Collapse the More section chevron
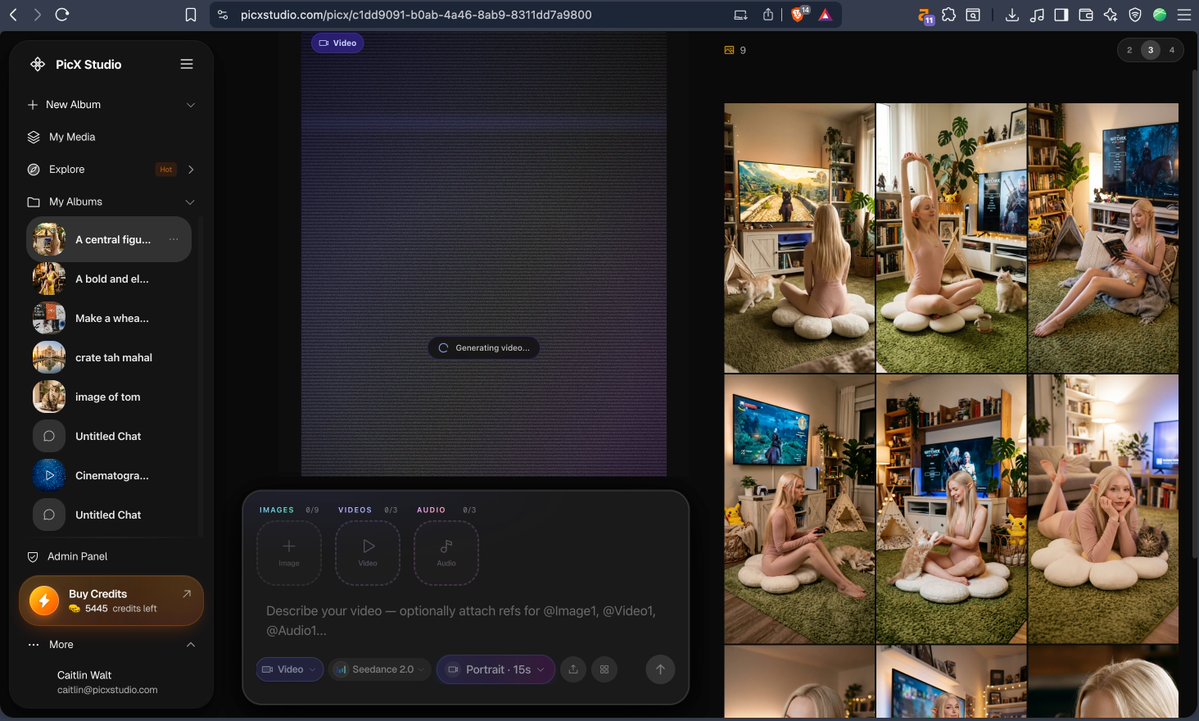 point(190,645)
